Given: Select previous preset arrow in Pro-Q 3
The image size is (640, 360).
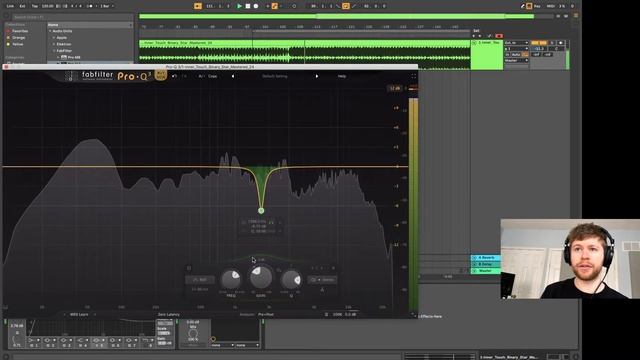Looking at the screenshot, I should point(233,76).
